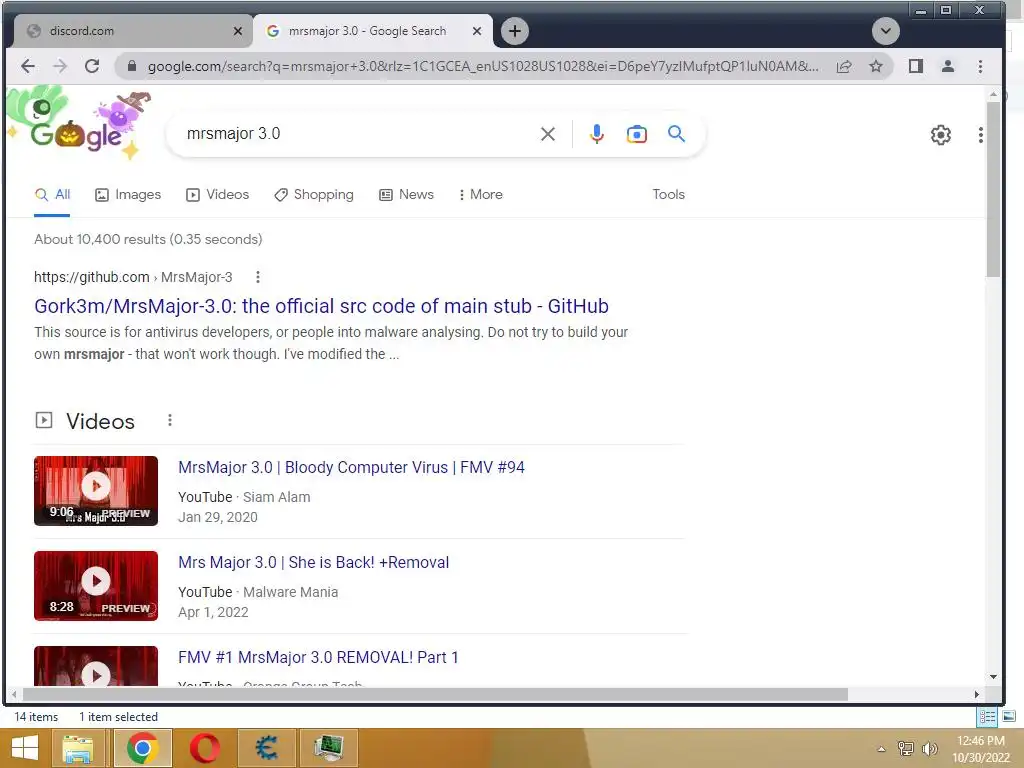Screen dimensions: 1024x768
Task: Open the clock showing 12:46 PM
Action: [981, 749]
